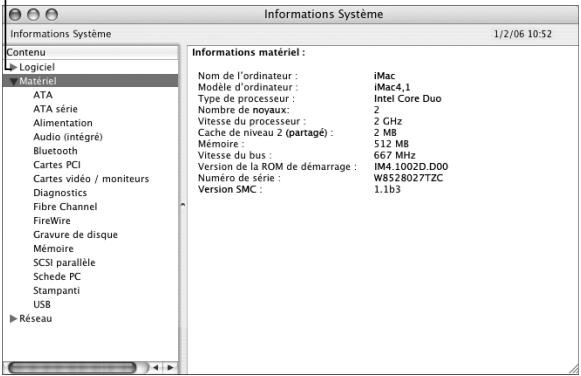Select SCSI parallèle entry
This screenshot has height=376, width=581.
[64, 263]
